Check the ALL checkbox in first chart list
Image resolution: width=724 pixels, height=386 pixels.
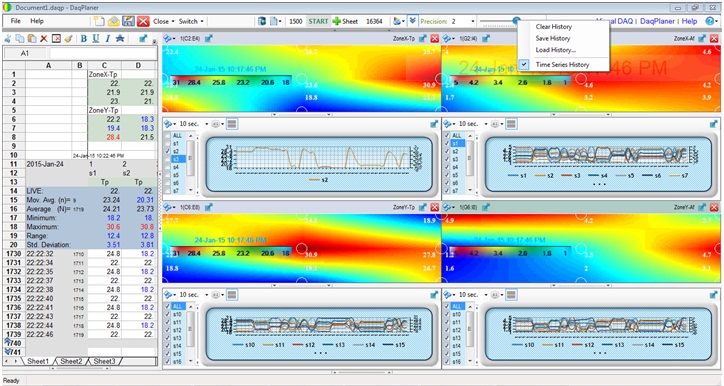point(168,135)
